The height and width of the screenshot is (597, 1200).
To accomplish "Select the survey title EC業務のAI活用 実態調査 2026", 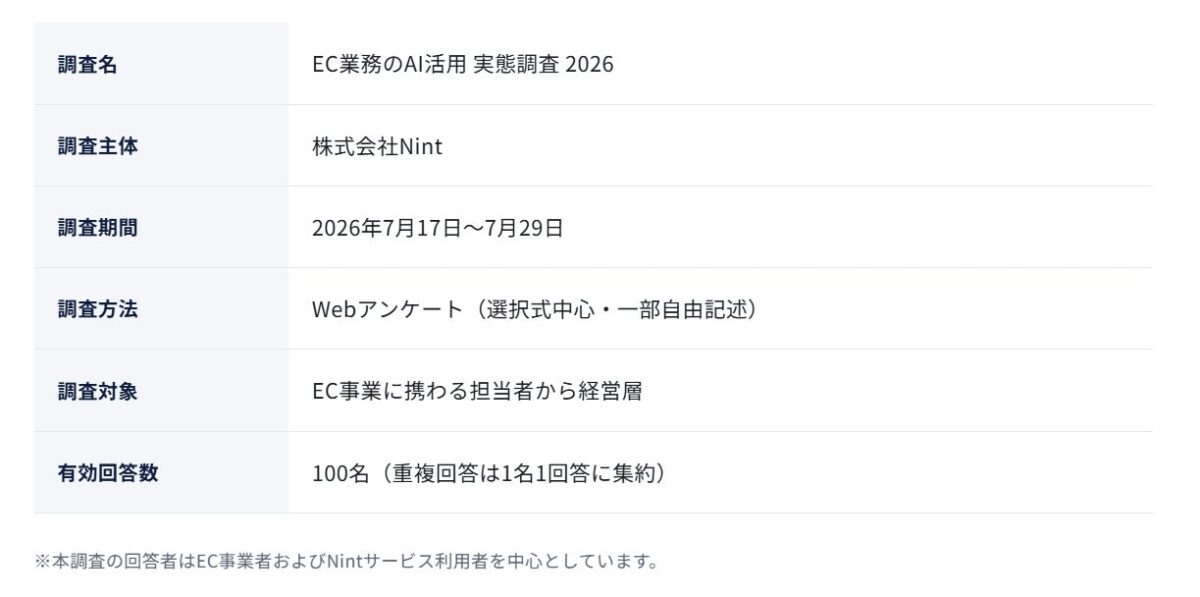I will 463,64.
